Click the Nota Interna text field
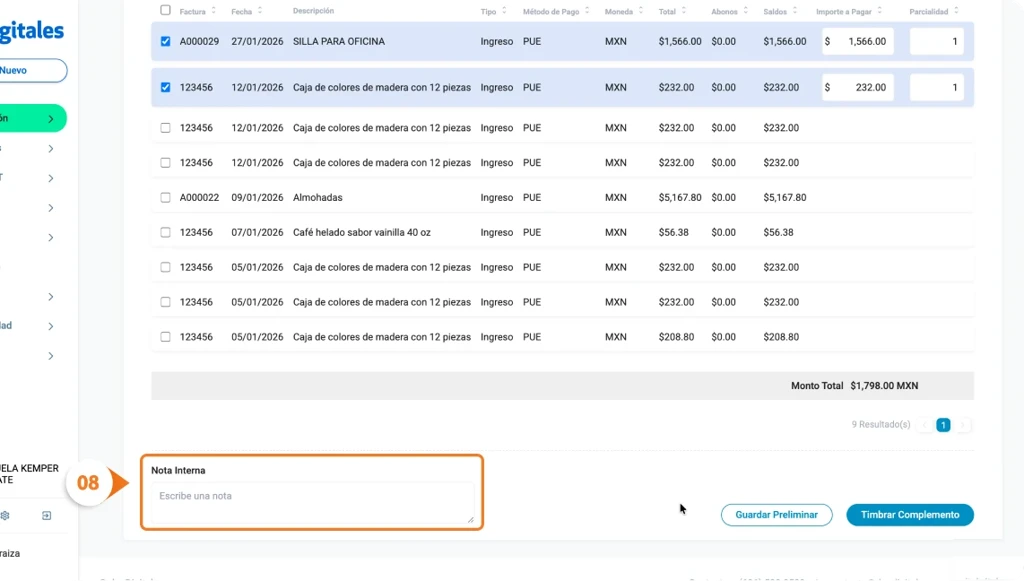Screen dimensions: 1024x581 tap(314, 502)
